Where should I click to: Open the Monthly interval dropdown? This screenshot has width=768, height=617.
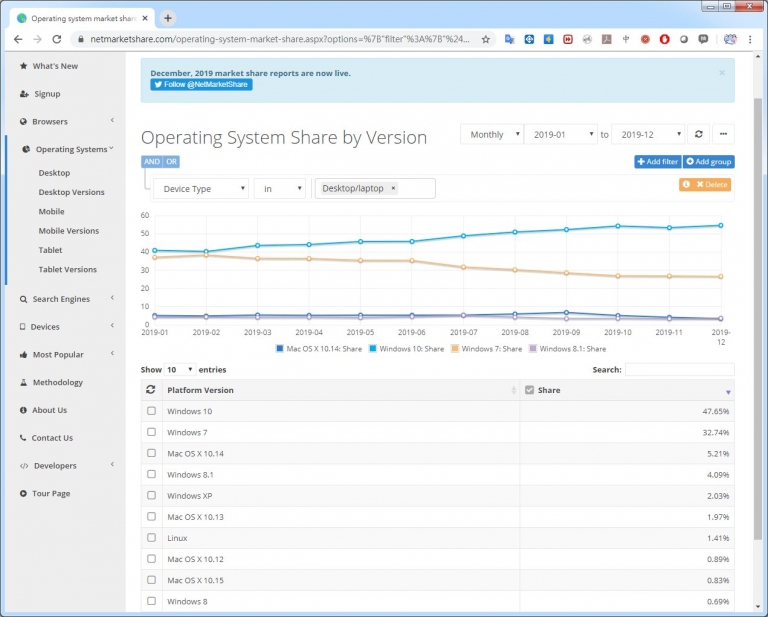[492, 134]
